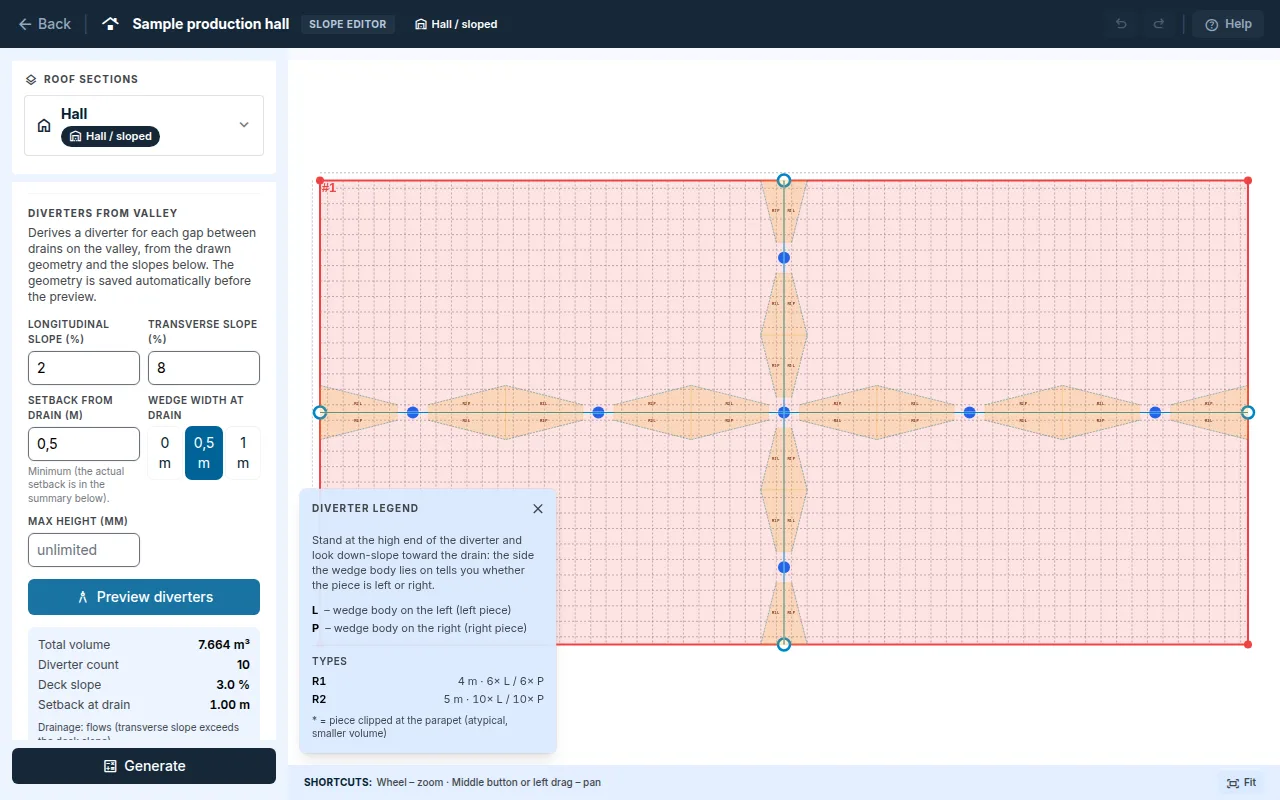The width and height of the screenshot is (1280, 800).
Task: Click the #1 roof section label
Action: 330,188
